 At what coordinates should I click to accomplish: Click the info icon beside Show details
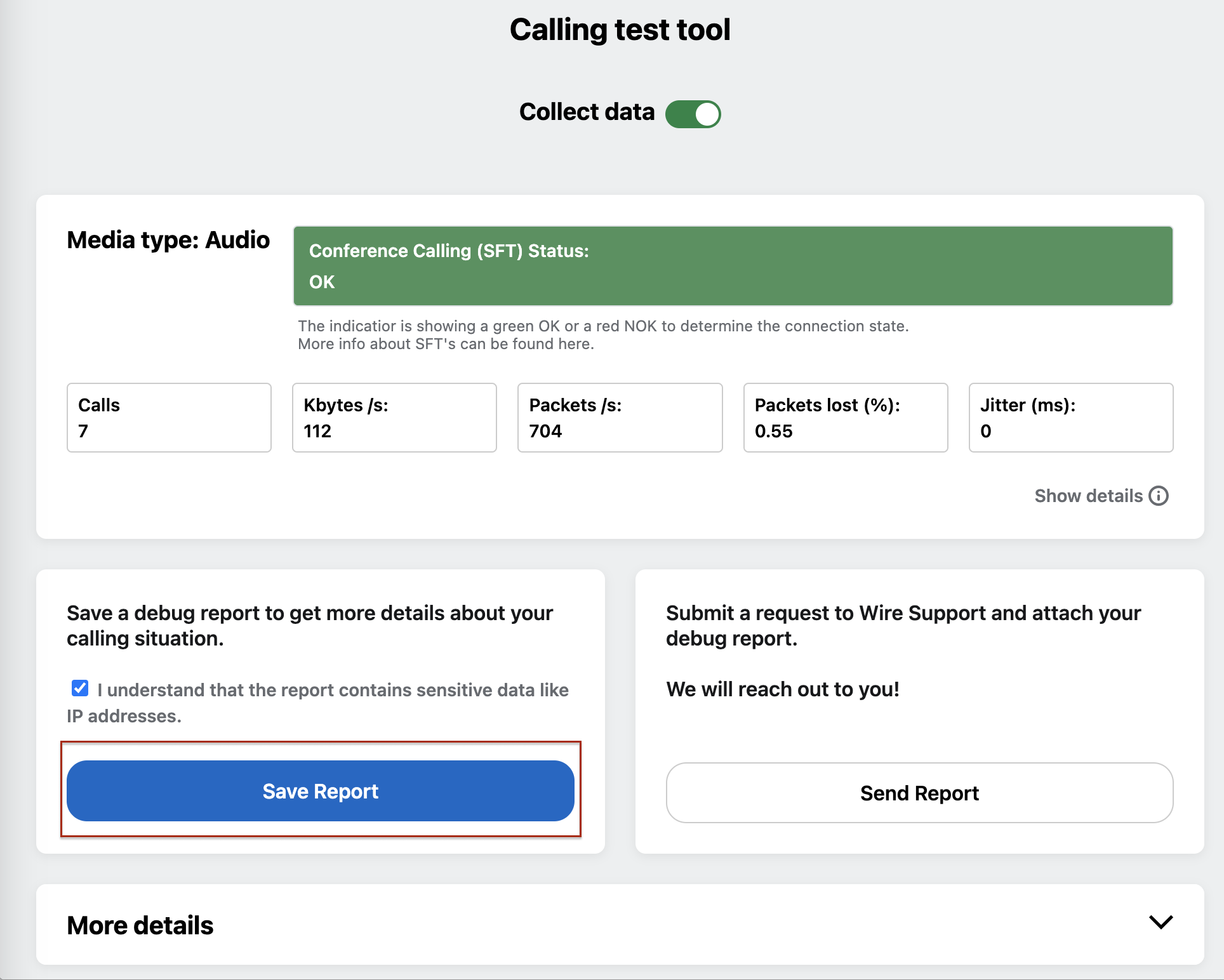(x=1159, y=496)
